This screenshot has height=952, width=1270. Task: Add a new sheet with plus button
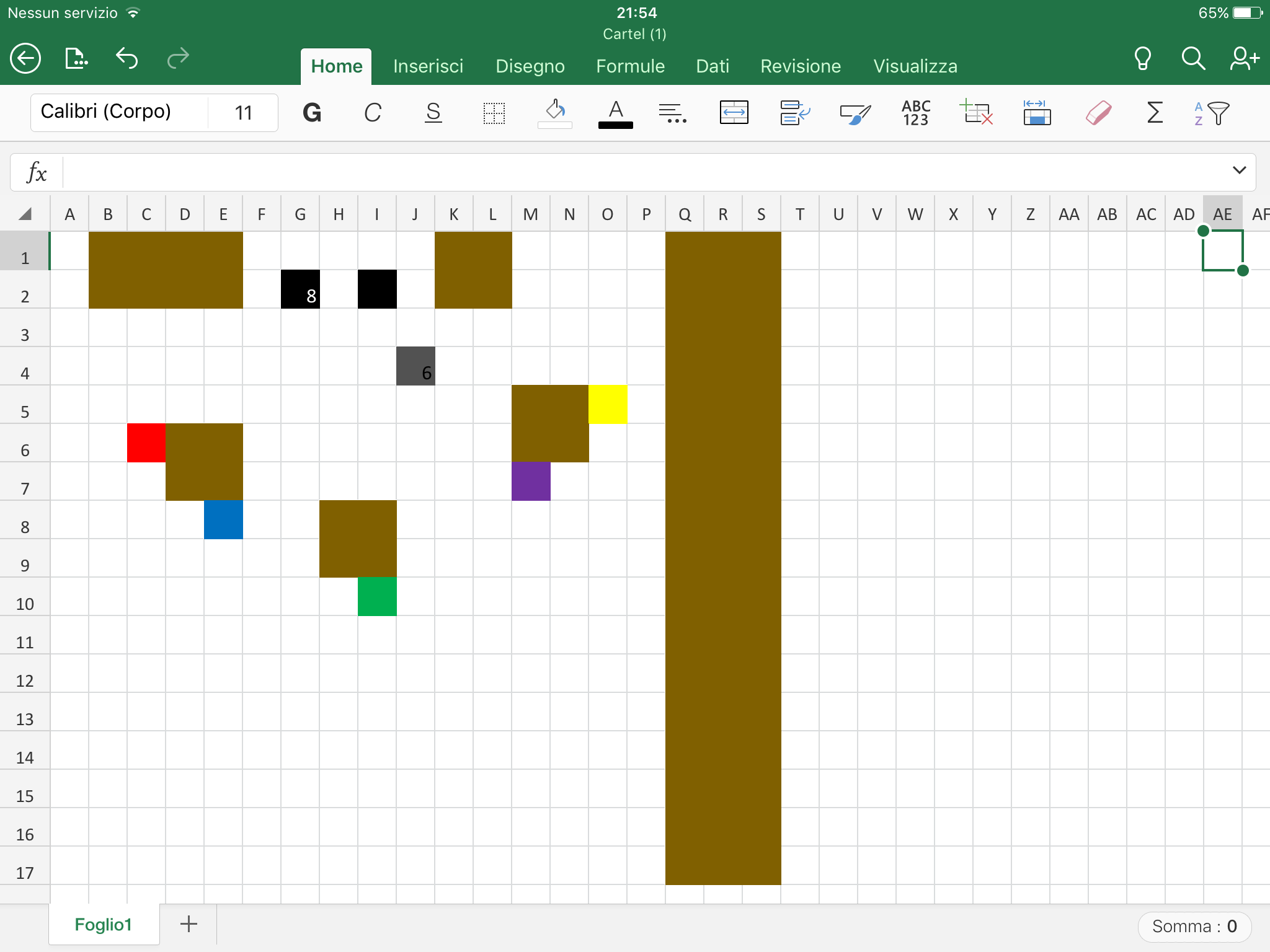(x=189, y=924)
